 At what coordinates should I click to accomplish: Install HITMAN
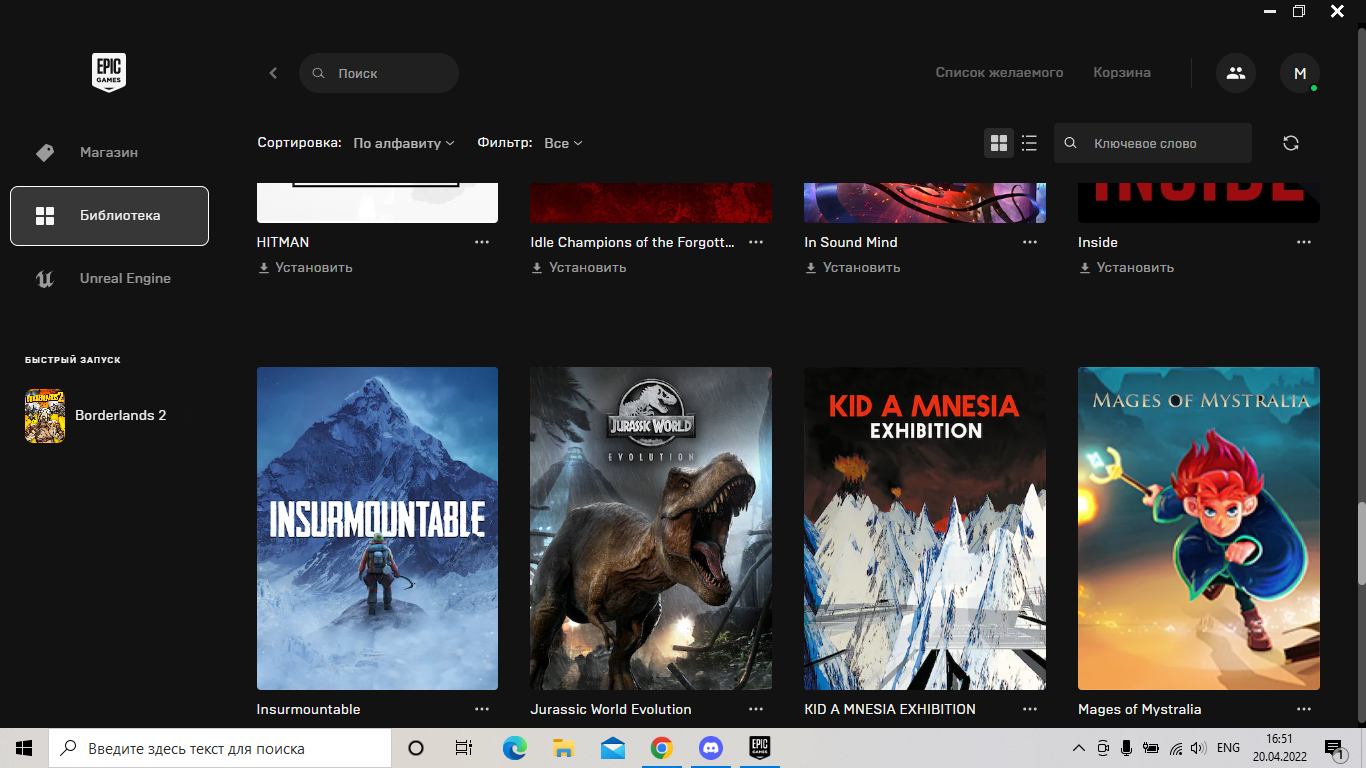tap(305, 267)
